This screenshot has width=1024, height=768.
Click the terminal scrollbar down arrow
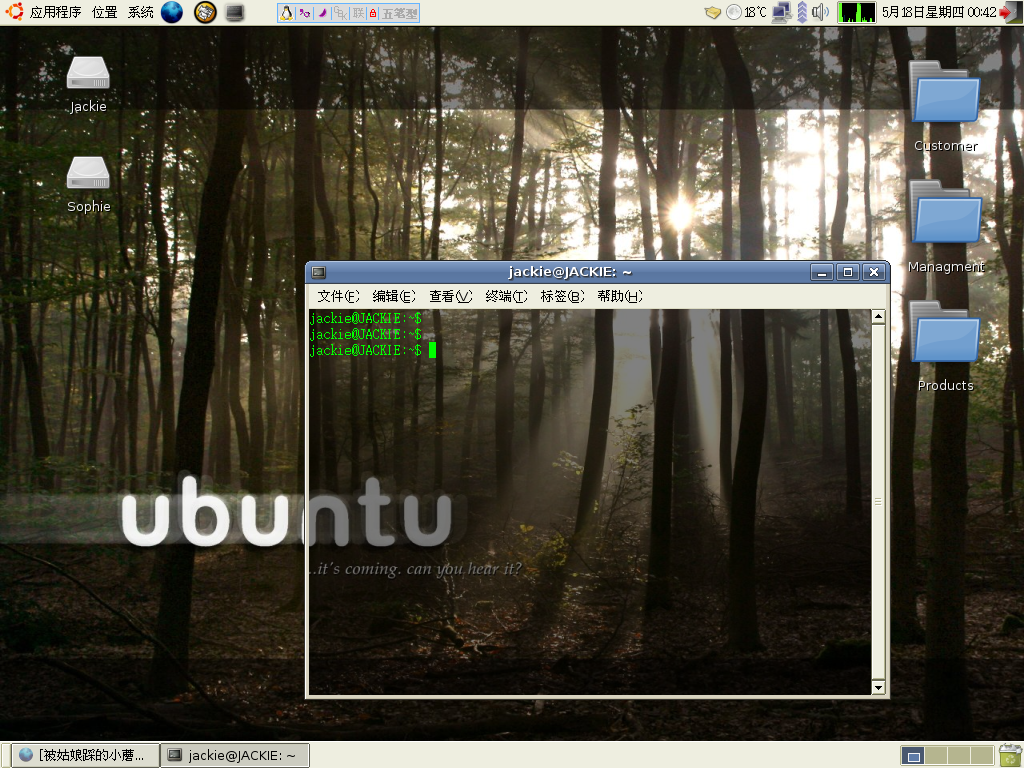(x=878, y=687)
